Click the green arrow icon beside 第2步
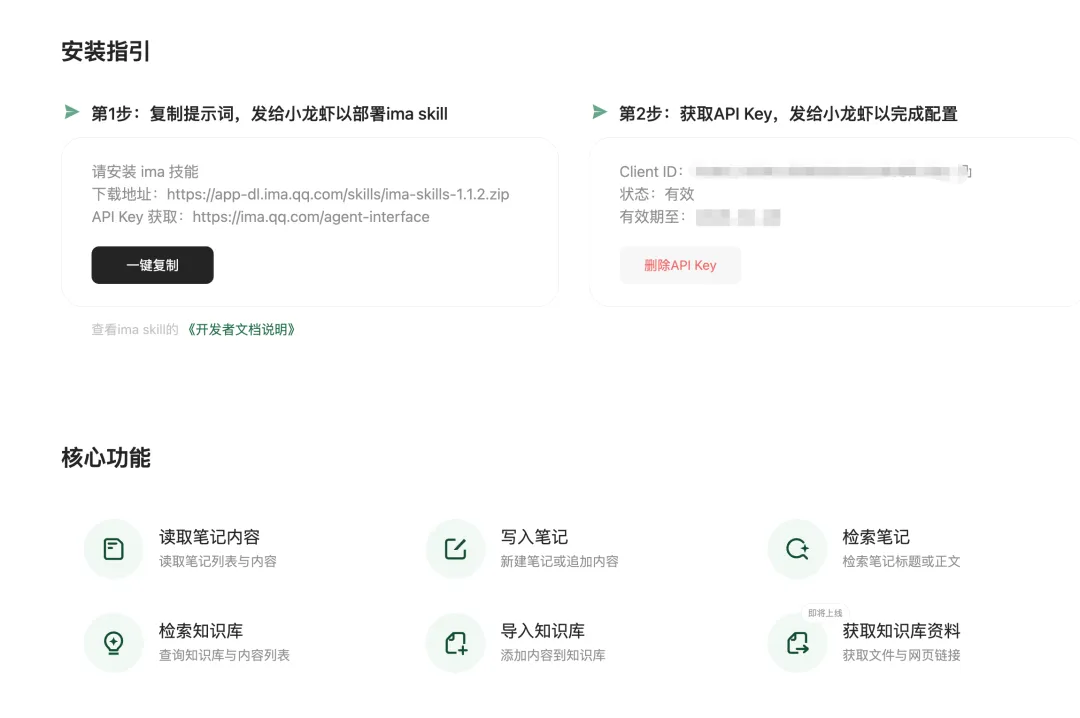Viewport: 1080px width, 718px height. coord(599,112)
